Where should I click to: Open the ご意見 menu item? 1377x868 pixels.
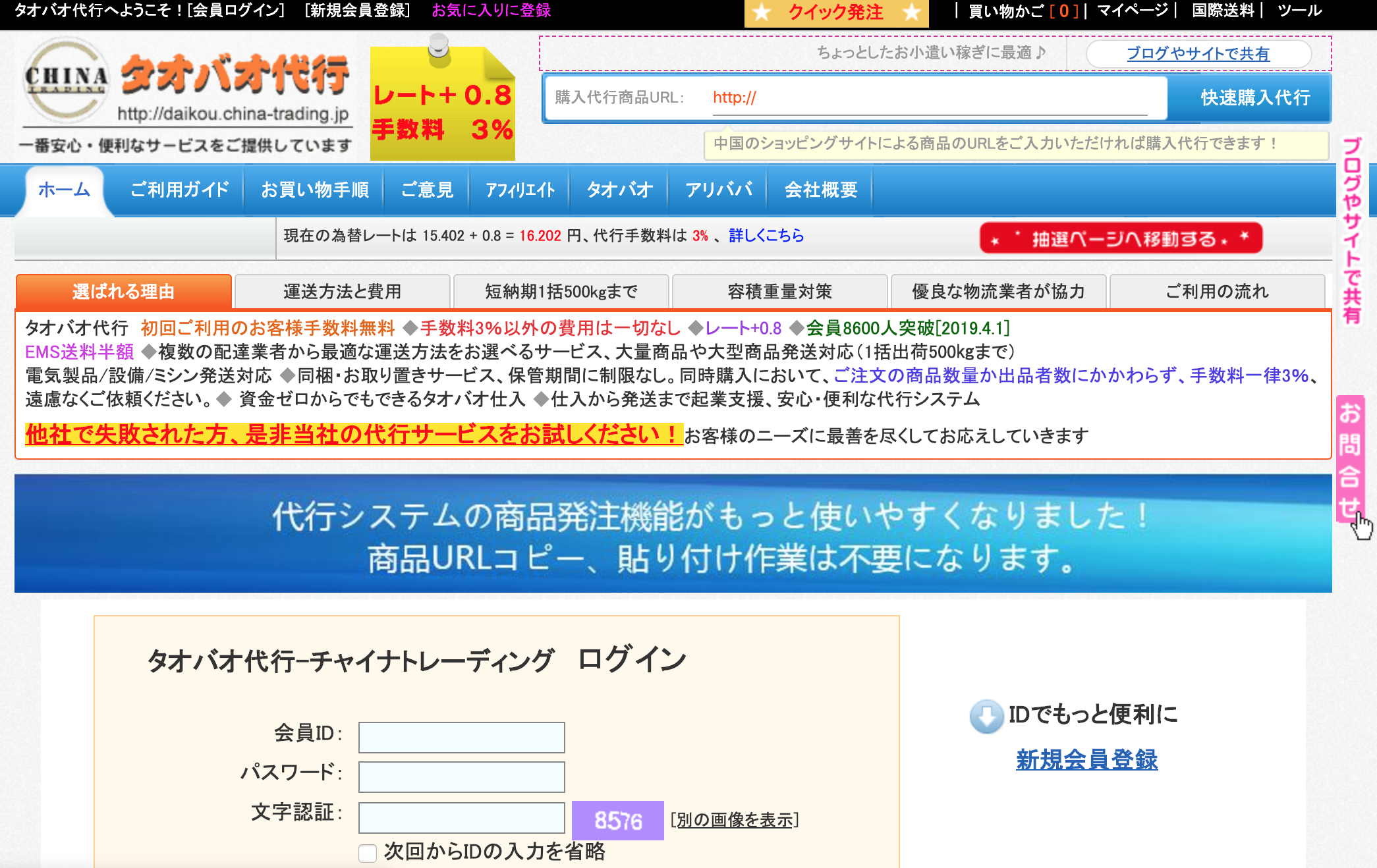427,190
